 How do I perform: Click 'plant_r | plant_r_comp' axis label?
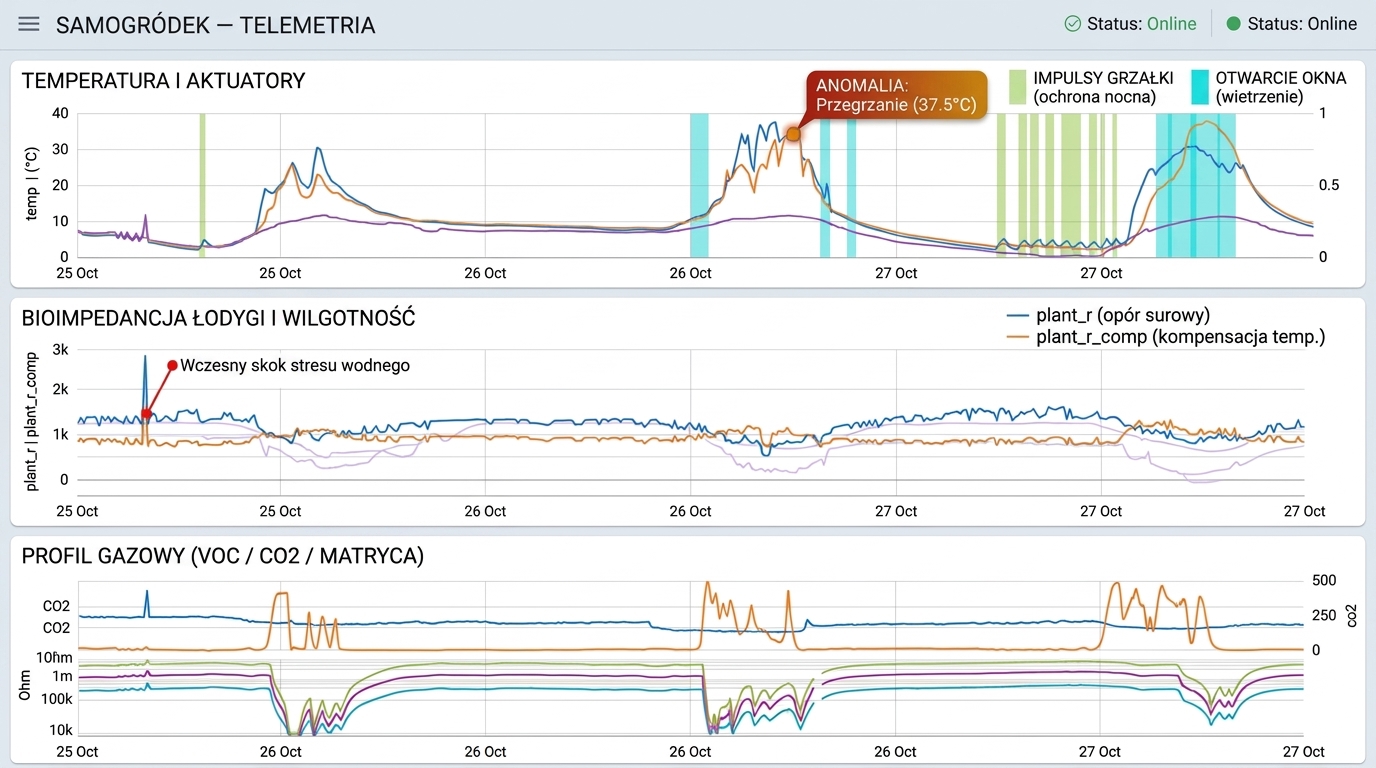point(31,421)
